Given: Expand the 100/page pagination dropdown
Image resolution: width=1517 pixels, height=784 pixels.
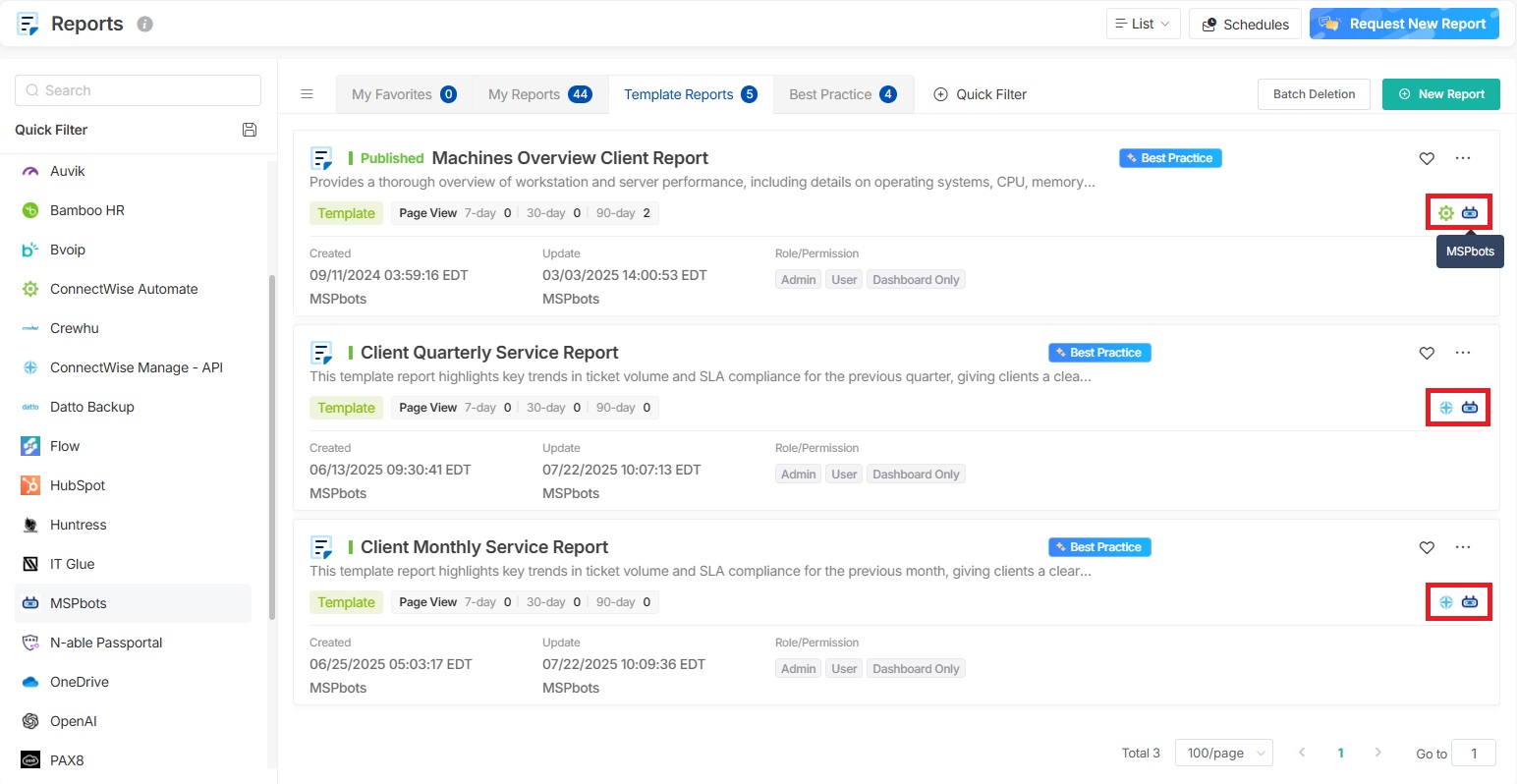Looking at the screenshot, I should coord(1224,753).
